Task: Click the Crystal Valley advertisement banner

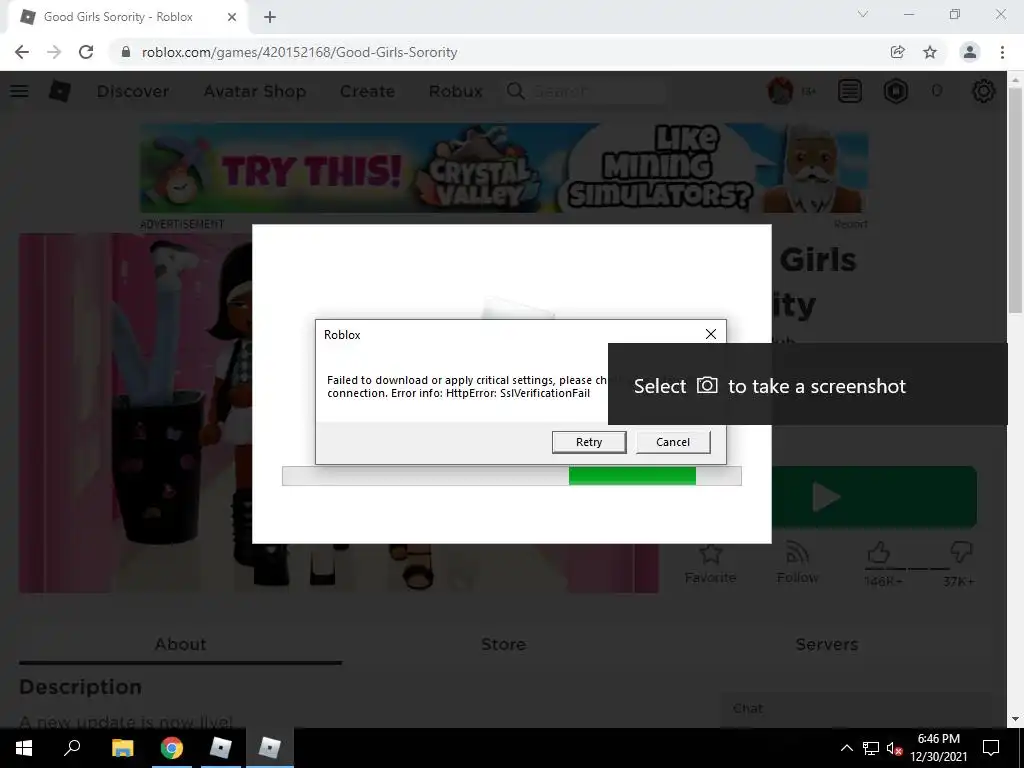Action: click(x=504, y=168)
